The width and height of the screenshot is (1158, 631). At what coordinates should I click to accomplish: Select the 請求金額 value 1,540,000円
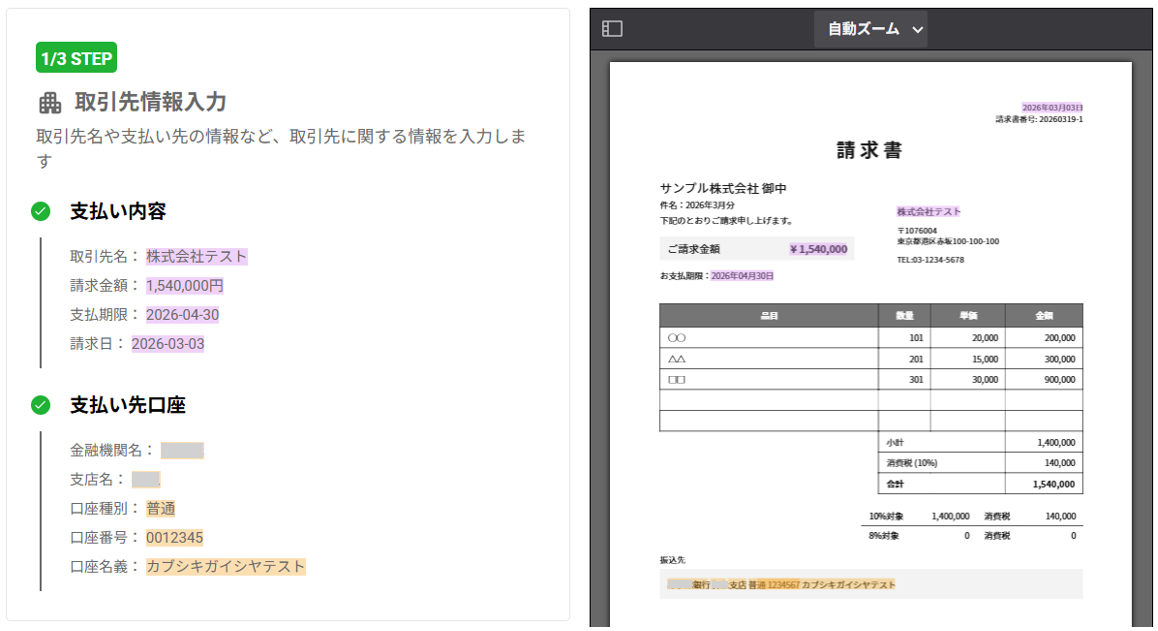[x=185, y=285]
